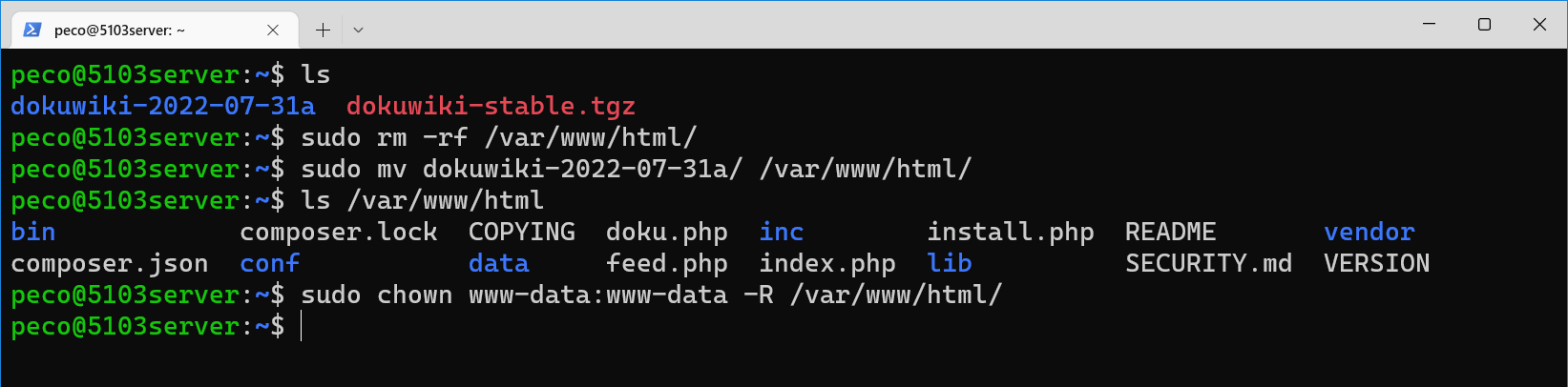
Task: Expand the new tab profile dropdown
Action: tap(358, 30)
